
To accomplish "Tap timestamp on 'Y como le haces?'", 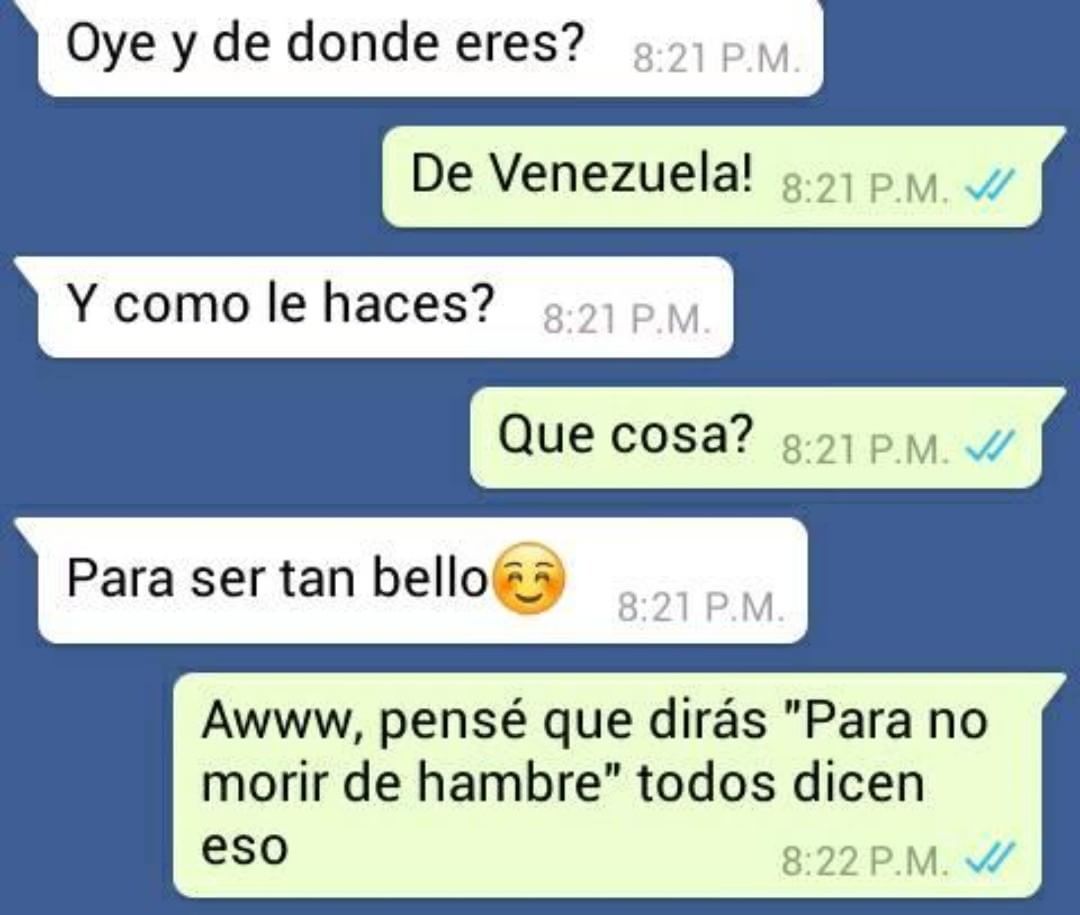I will [627, 320].
